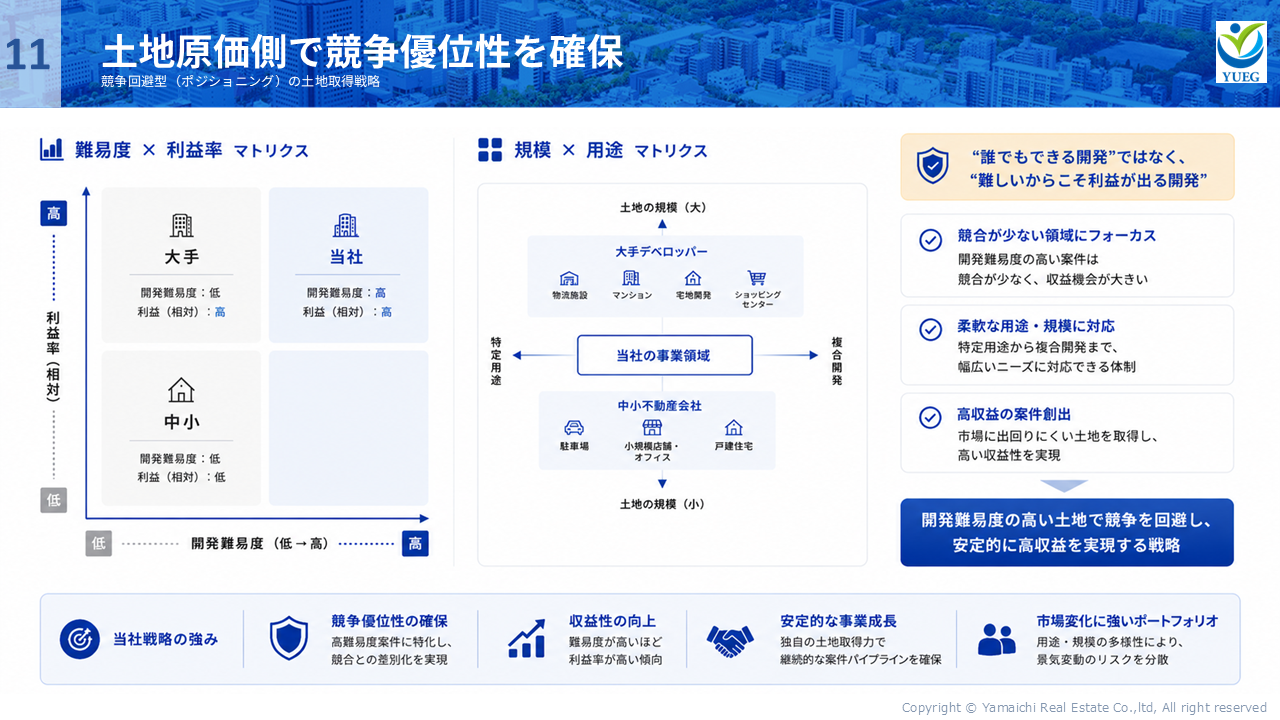
Task: Click the ショッピングセンター shopping cart icon
Action: [x=757, y=278]
